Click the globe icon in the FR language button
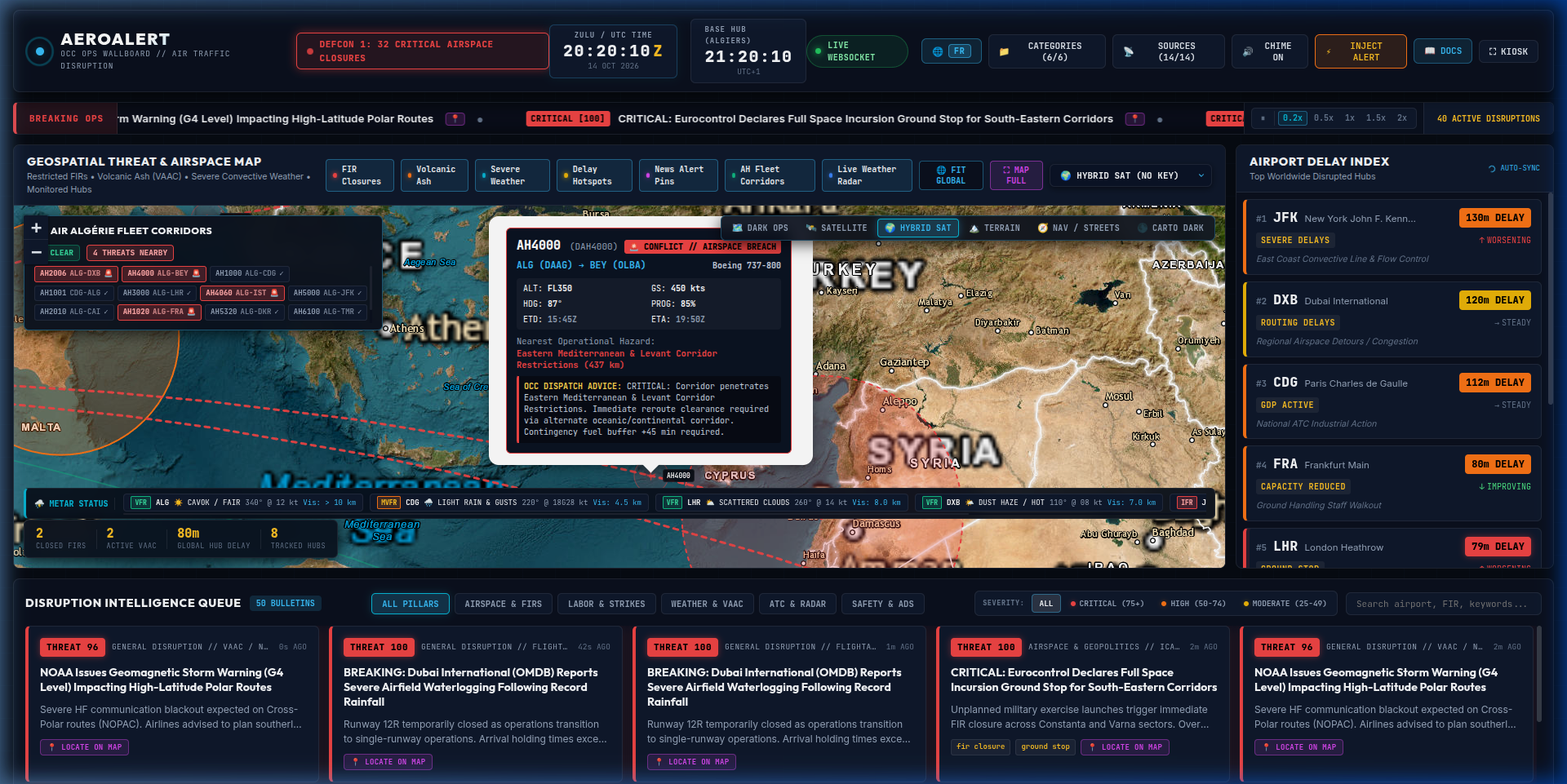1567x784 pixels. click(x=938, y=51)
